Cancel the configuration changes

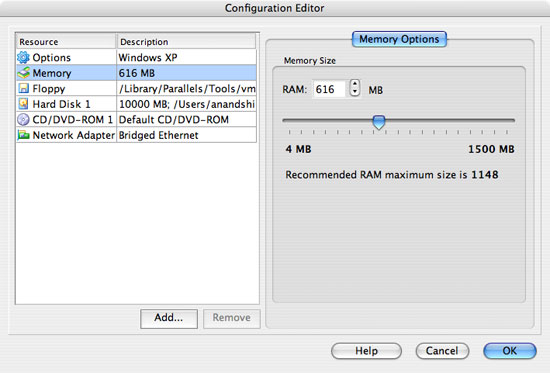[442, 351]
